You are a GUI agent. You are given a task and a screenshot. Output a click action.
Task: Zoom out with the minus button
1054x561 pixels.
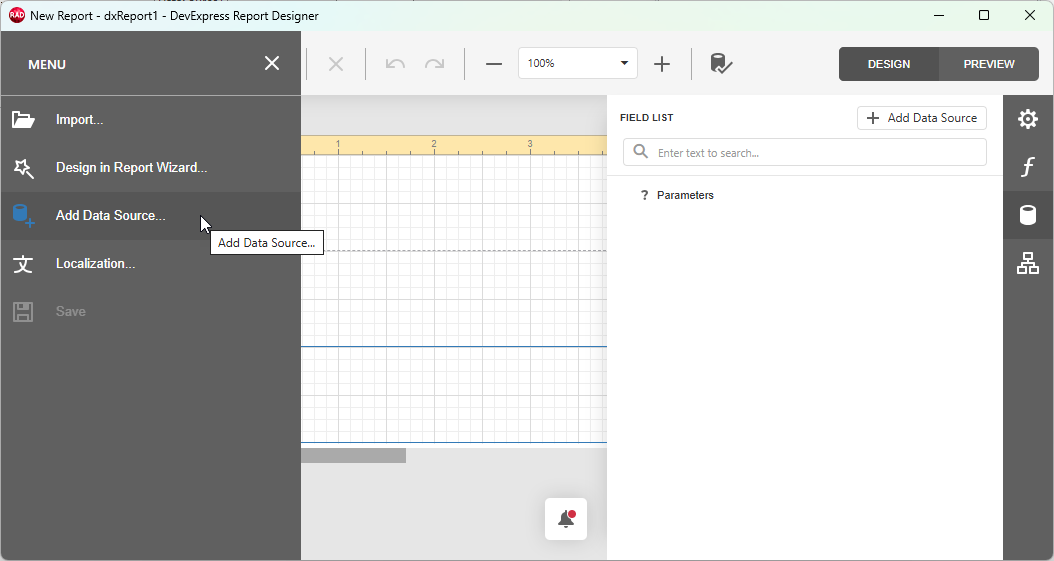(x=494, y=64)
